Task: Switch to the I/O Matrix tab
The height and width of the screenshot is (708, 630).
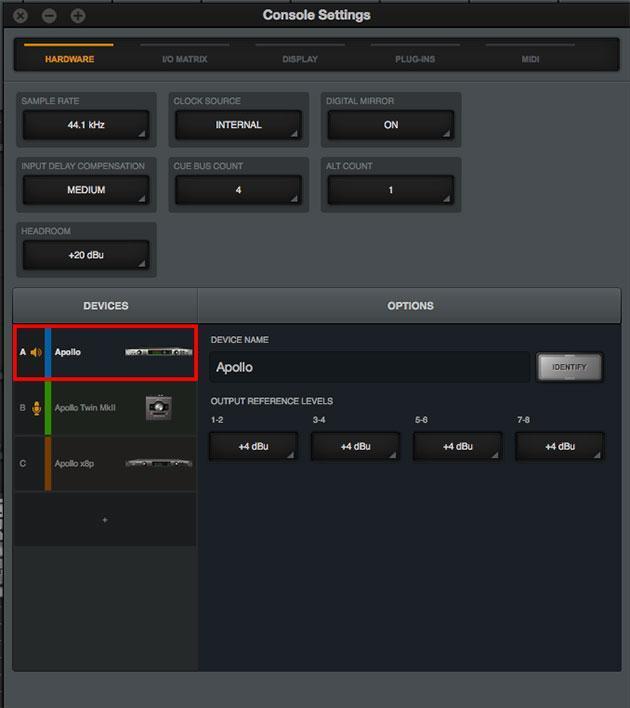Action: coord(185,59)
